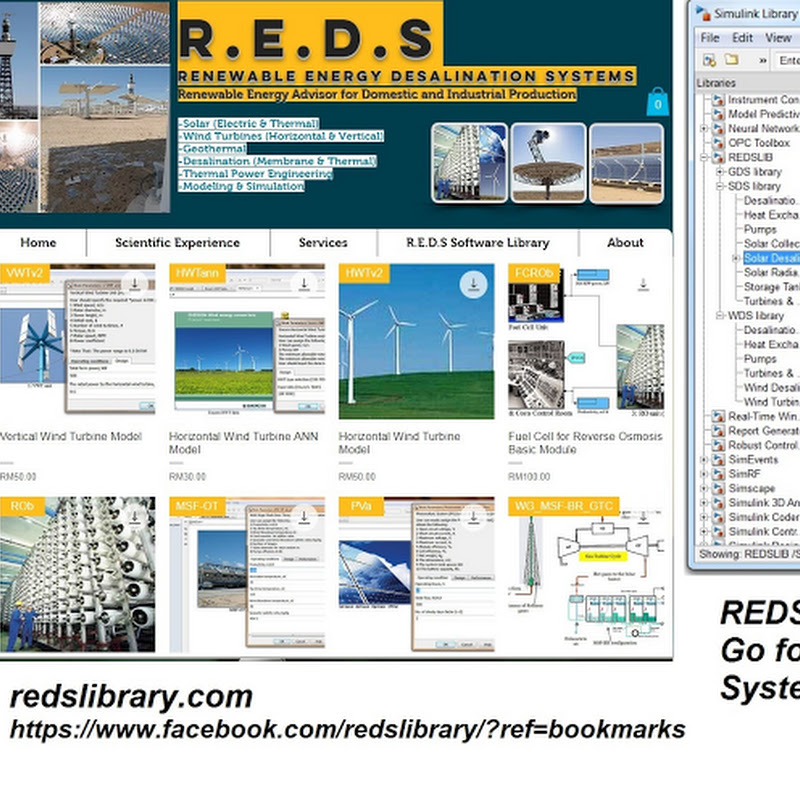
Task: Click the Solar (Electric & Thermal) link
Action: (x=249, y=123)
